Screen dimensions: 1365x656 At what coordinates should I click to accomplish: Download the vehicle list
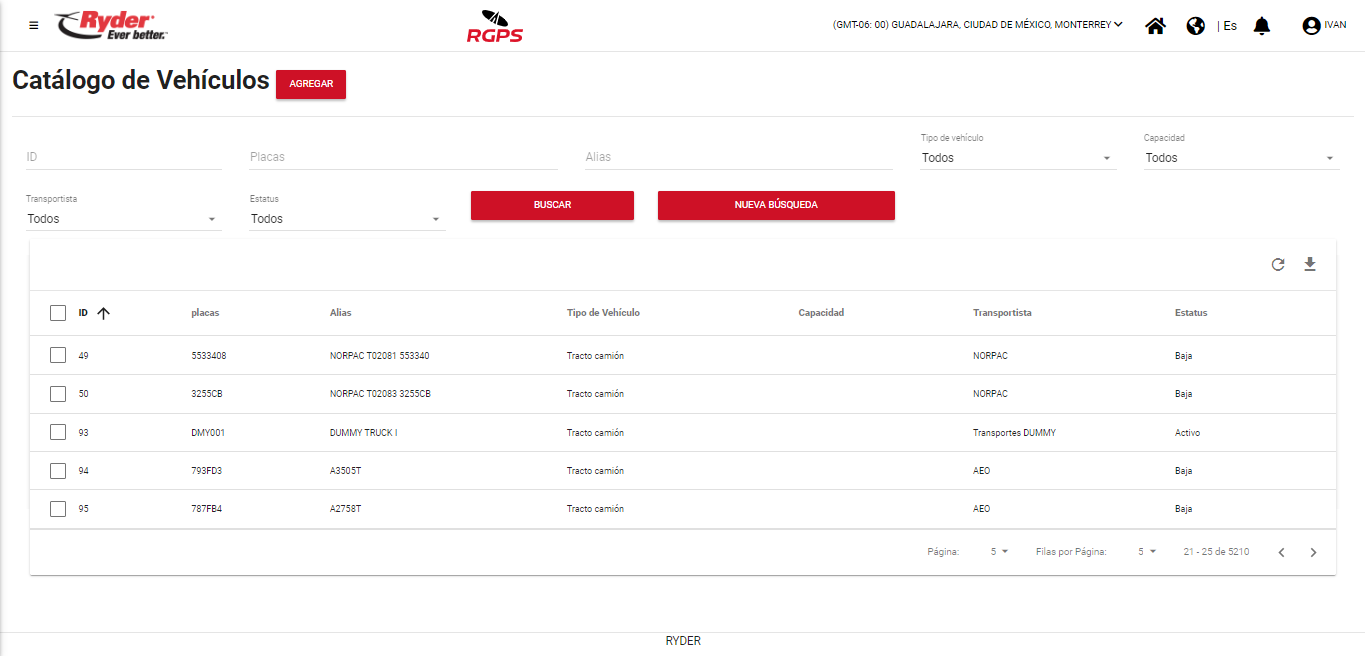click(1310, 265)
